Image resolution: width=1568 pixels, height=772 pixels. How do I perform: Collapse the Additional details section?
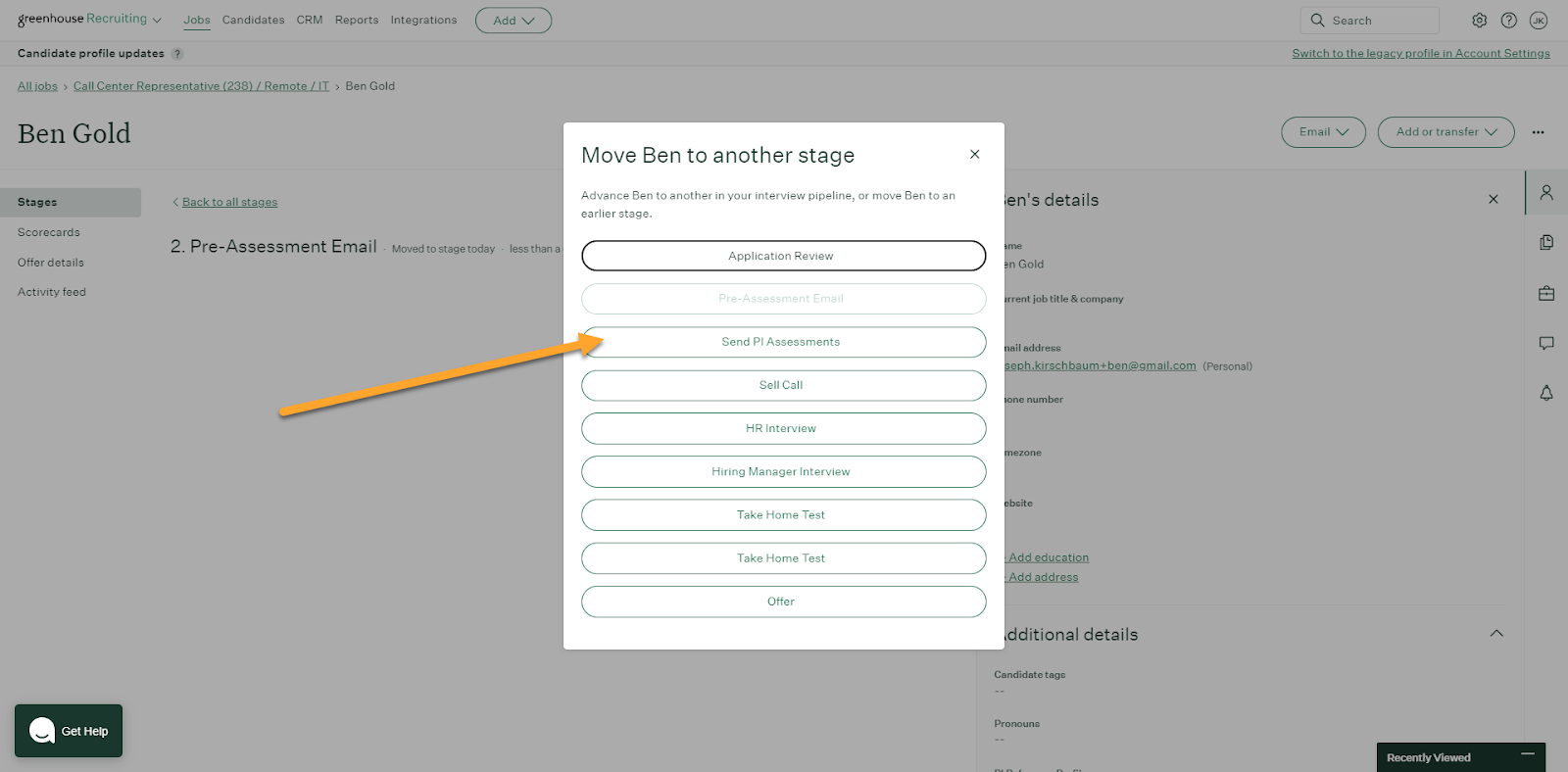[1496, 634]
